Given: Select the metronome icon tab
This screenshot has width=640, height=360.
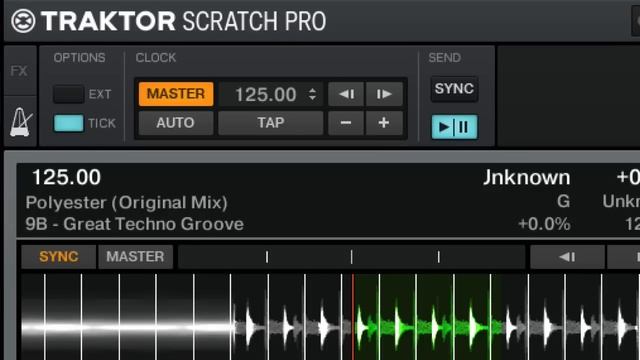Looking at the screenshot, I should point(20,121).
